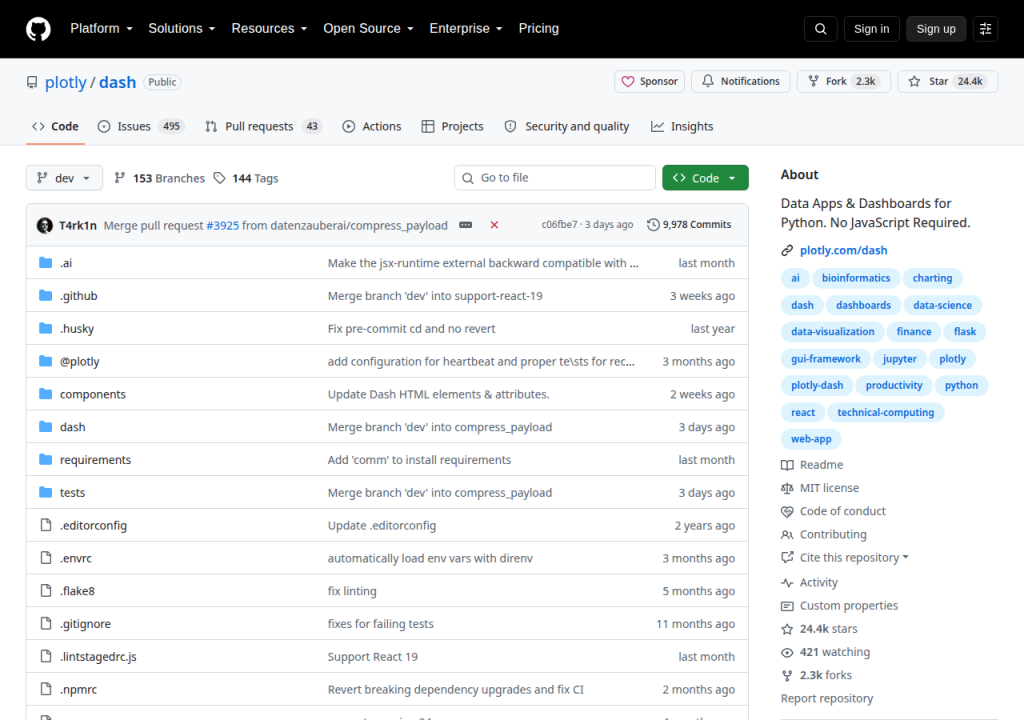
Task: Expand the Open Source menu
Action: (368, 29)
